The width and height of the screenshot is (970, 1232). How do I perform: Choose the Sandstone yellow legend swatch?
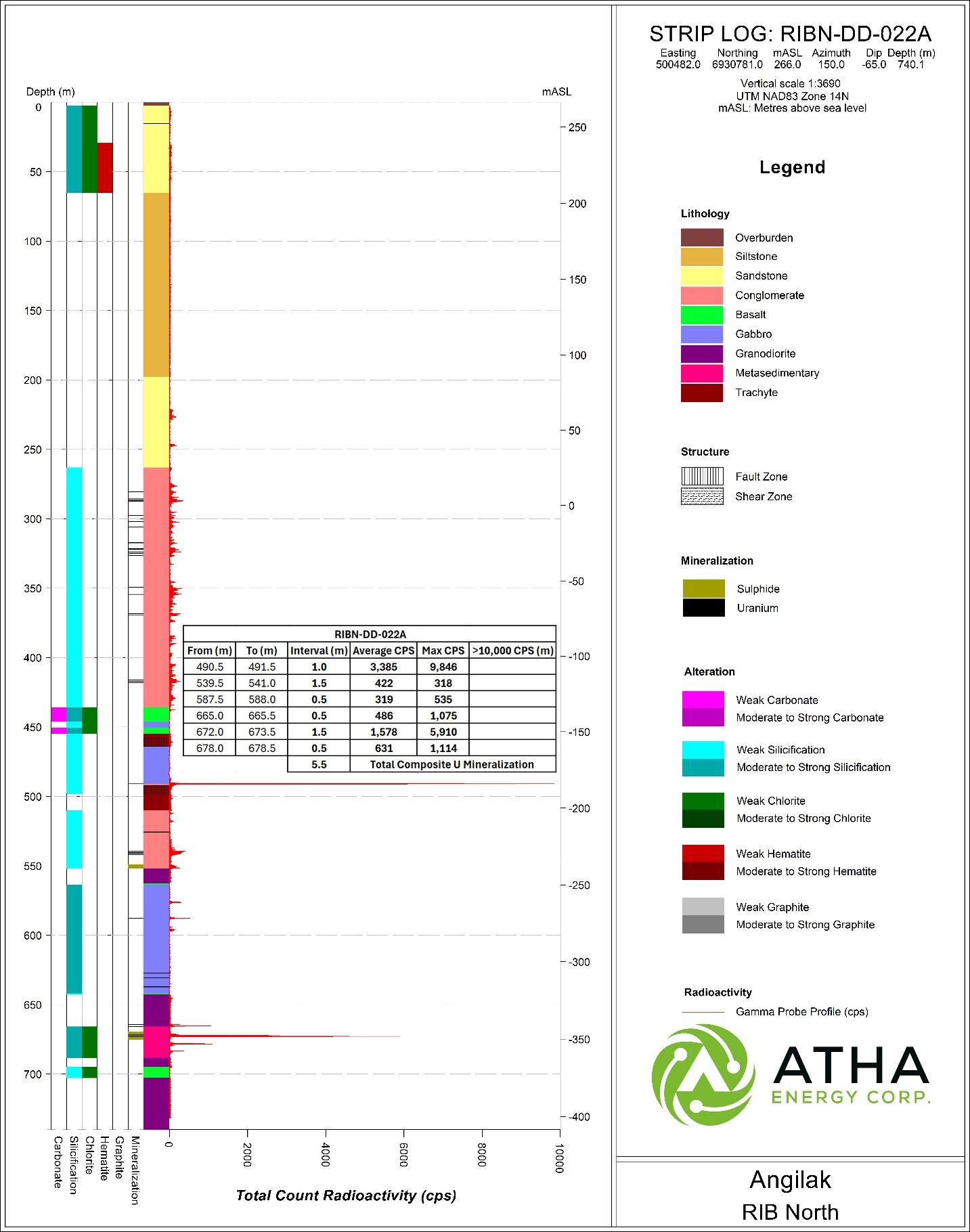click(702, 276)
